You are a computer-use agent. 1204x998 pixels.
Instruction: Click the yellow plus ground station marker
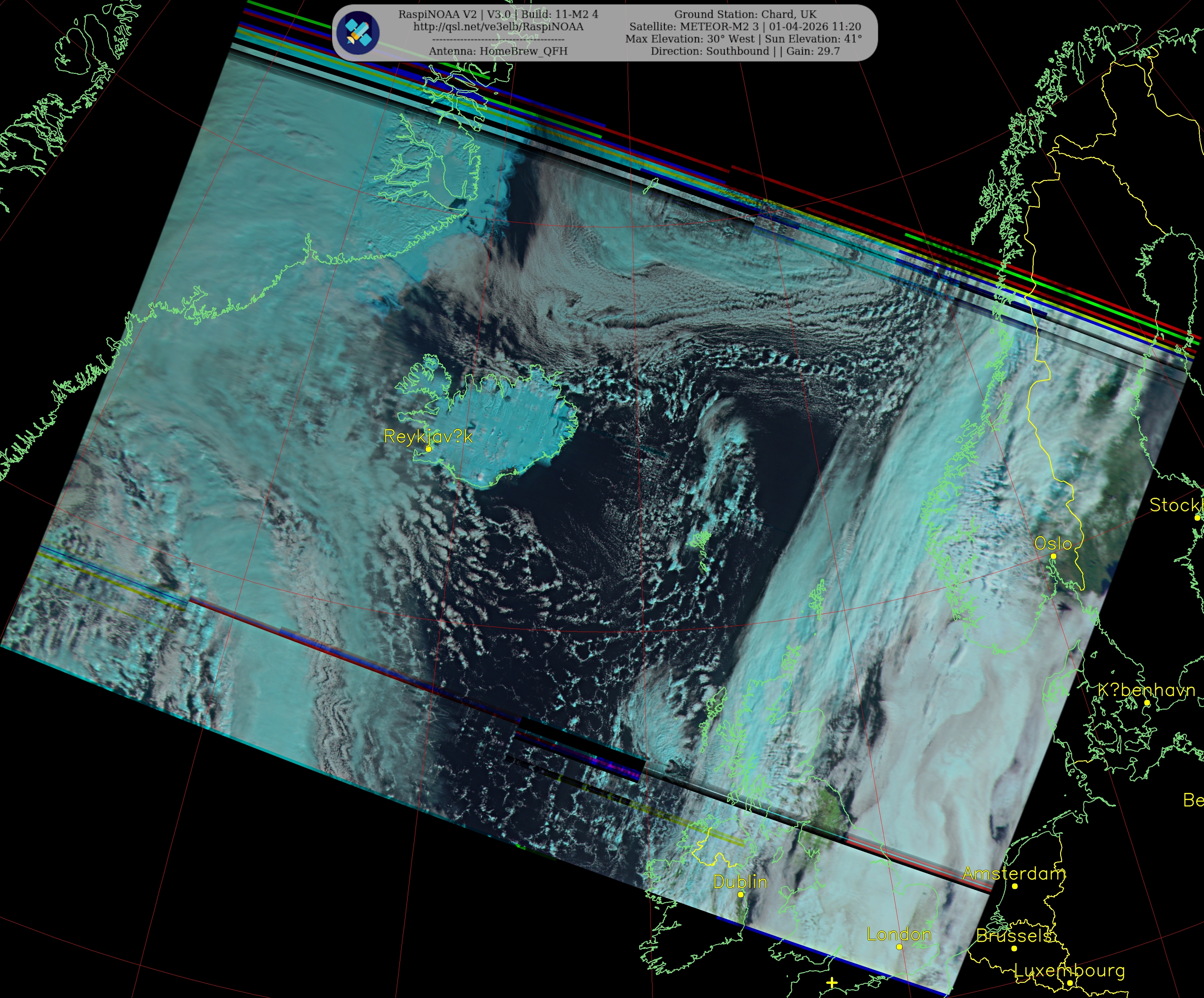[832, 983]
